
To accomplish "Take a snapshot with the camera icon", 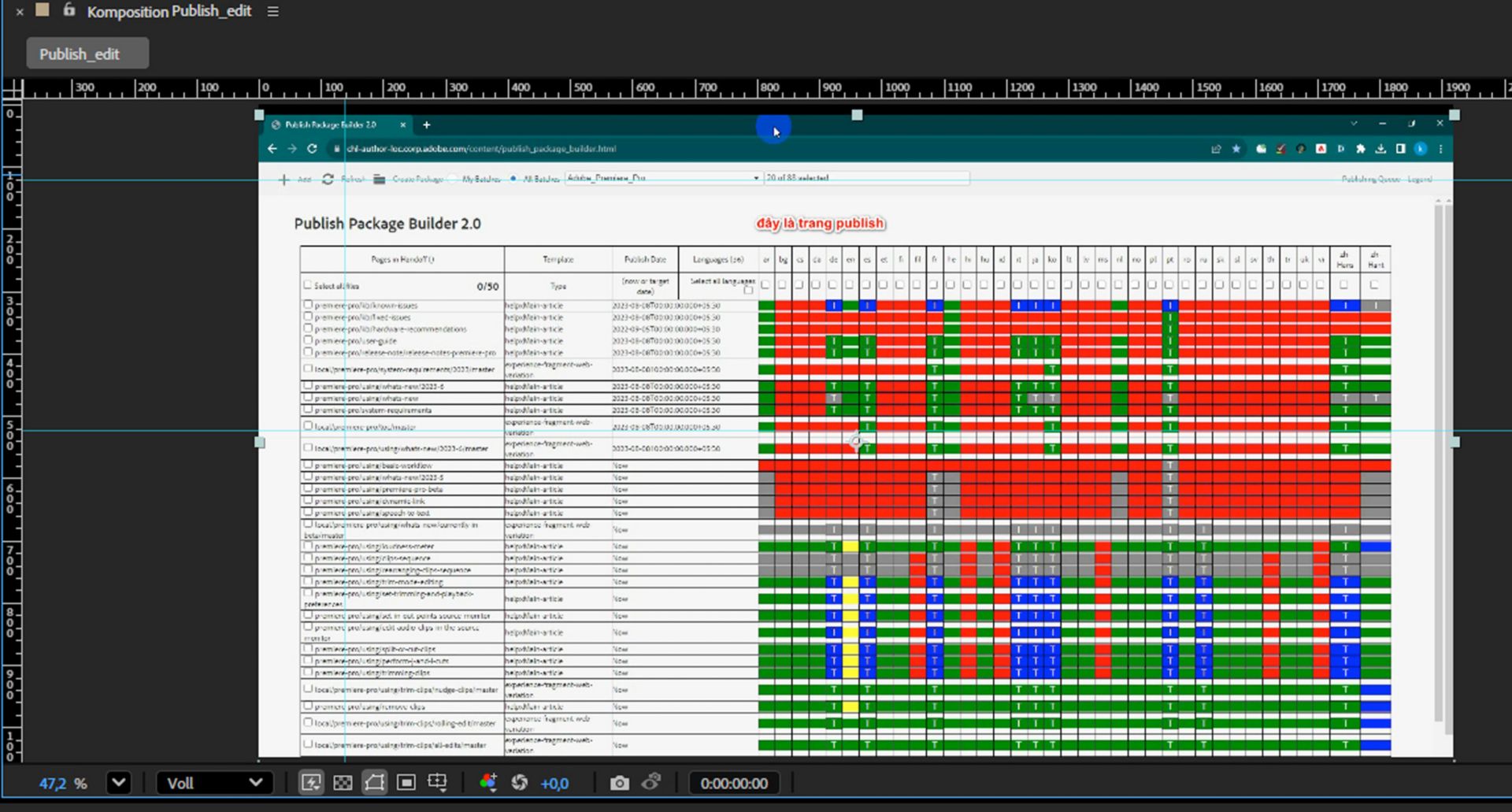I will point(620,783).
